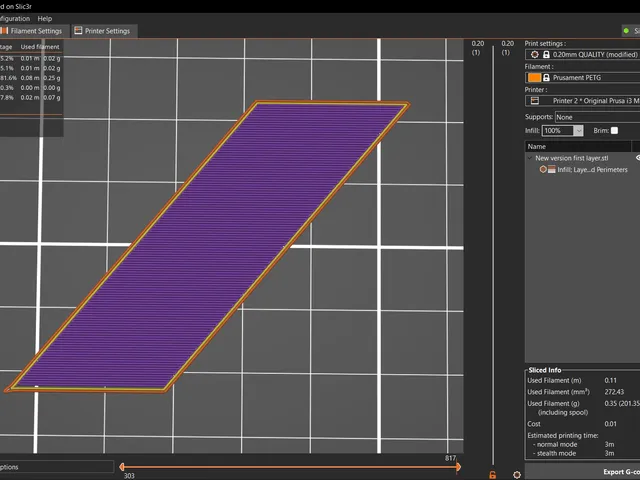Click the Cost value 0.01
The width and height of the screenshot is (640, 480).
(x=611, y=424)
